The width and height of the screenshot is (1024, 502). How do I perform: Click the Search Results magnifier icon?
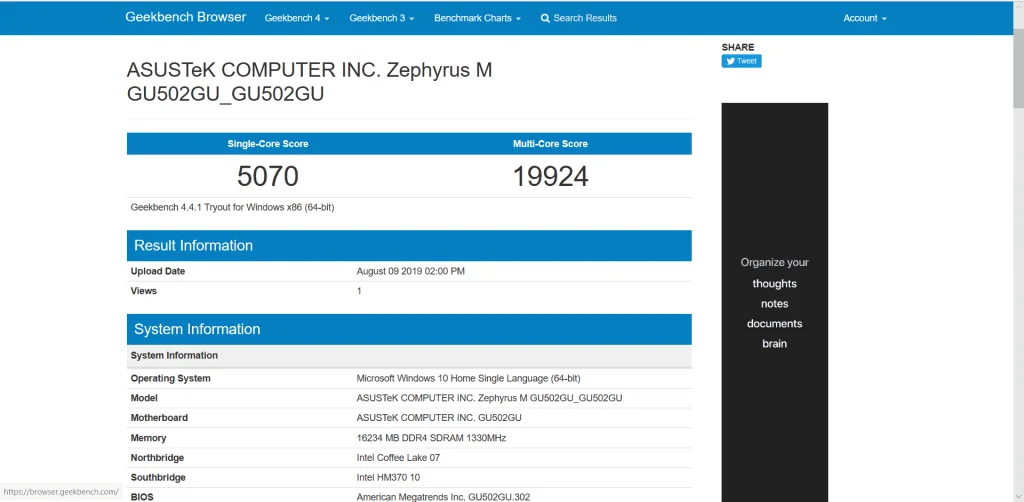pos(545,18)
